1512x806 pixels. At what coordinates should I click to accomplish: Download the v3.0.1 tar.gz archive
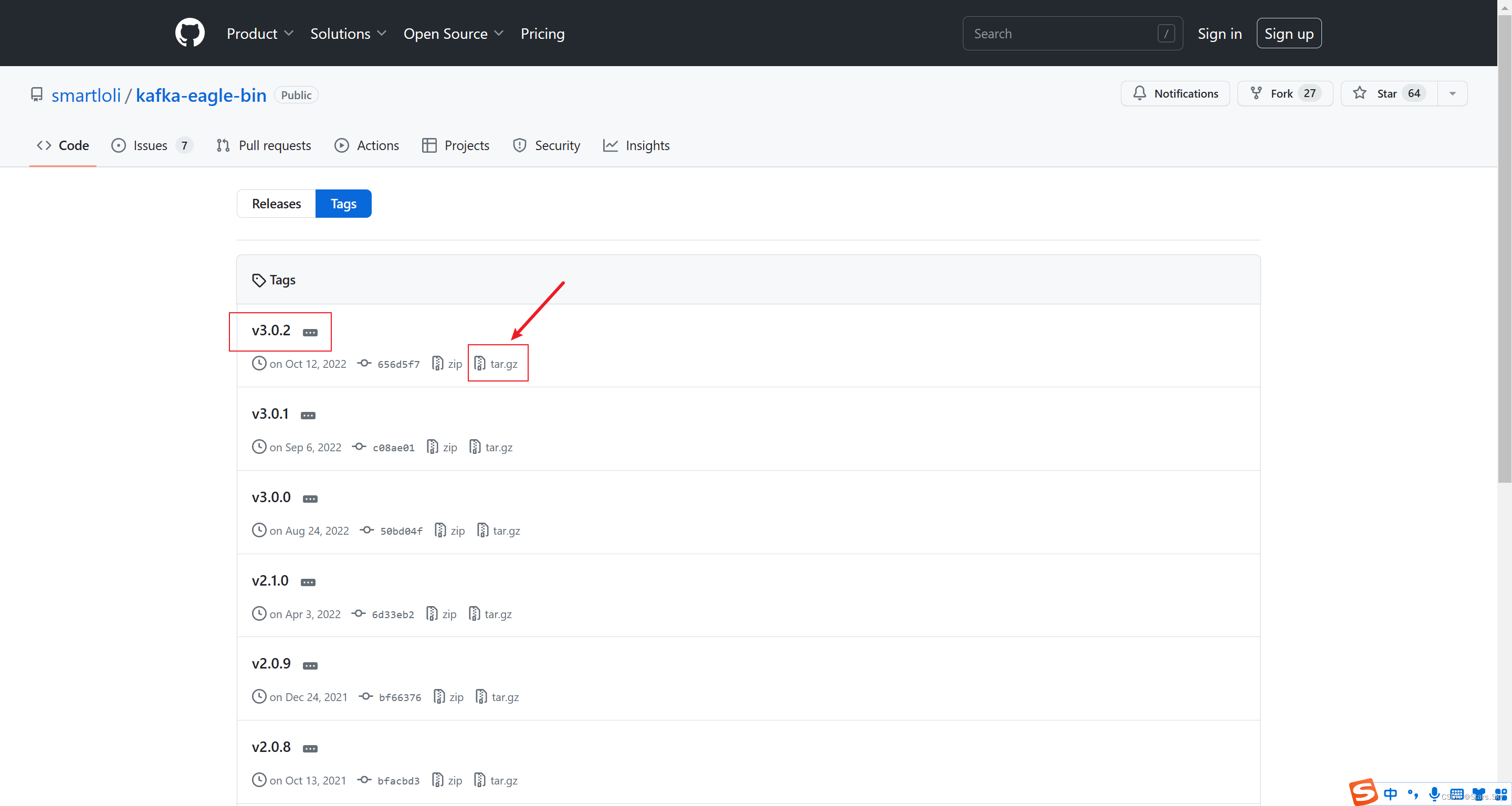click(491, 447)
